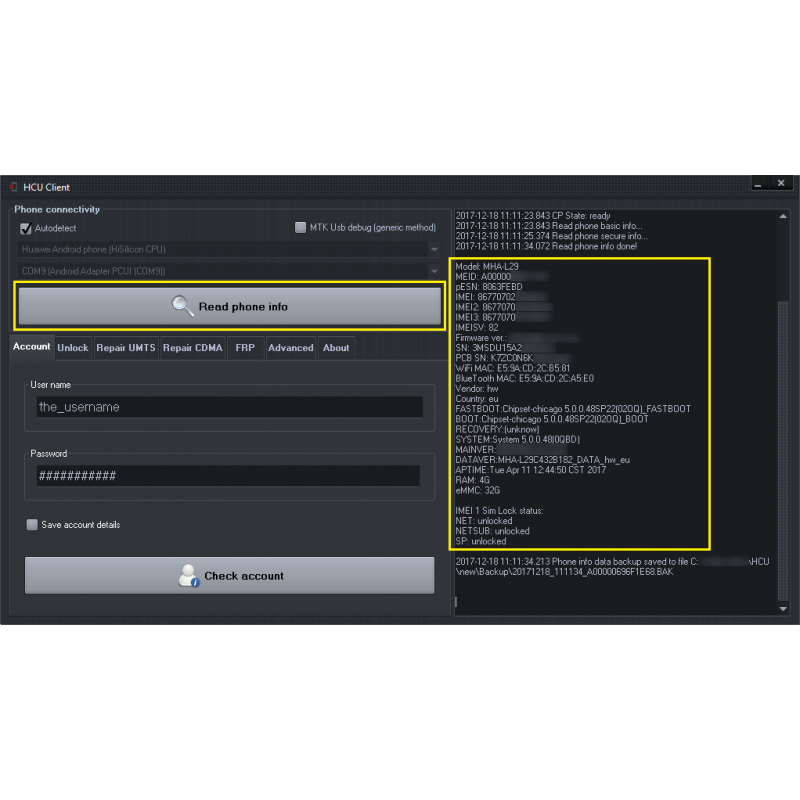Image resolution: width=800 pixels, height=800 pixels.
Task: Minimize the HCU Client window
Action: tap(758, 183)
